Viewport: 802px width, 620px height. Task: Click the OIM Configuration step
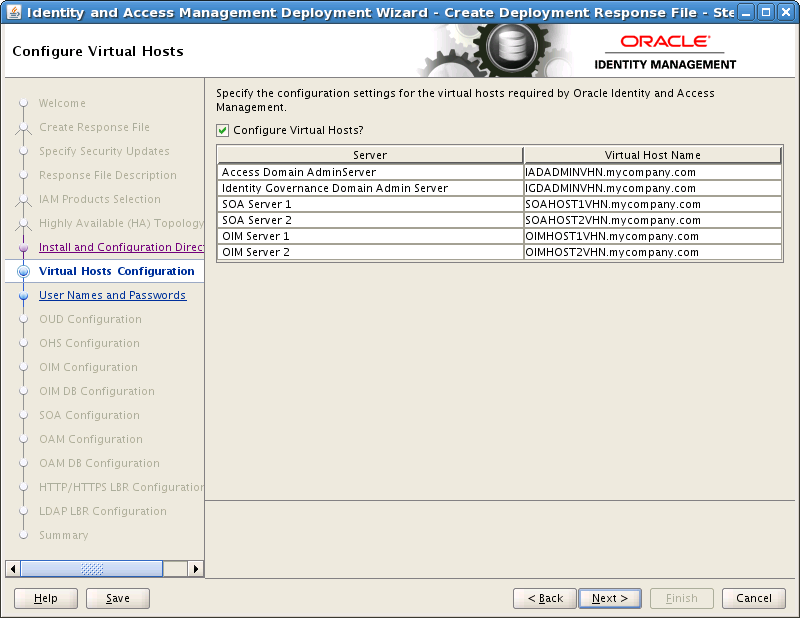click(88, 367)
